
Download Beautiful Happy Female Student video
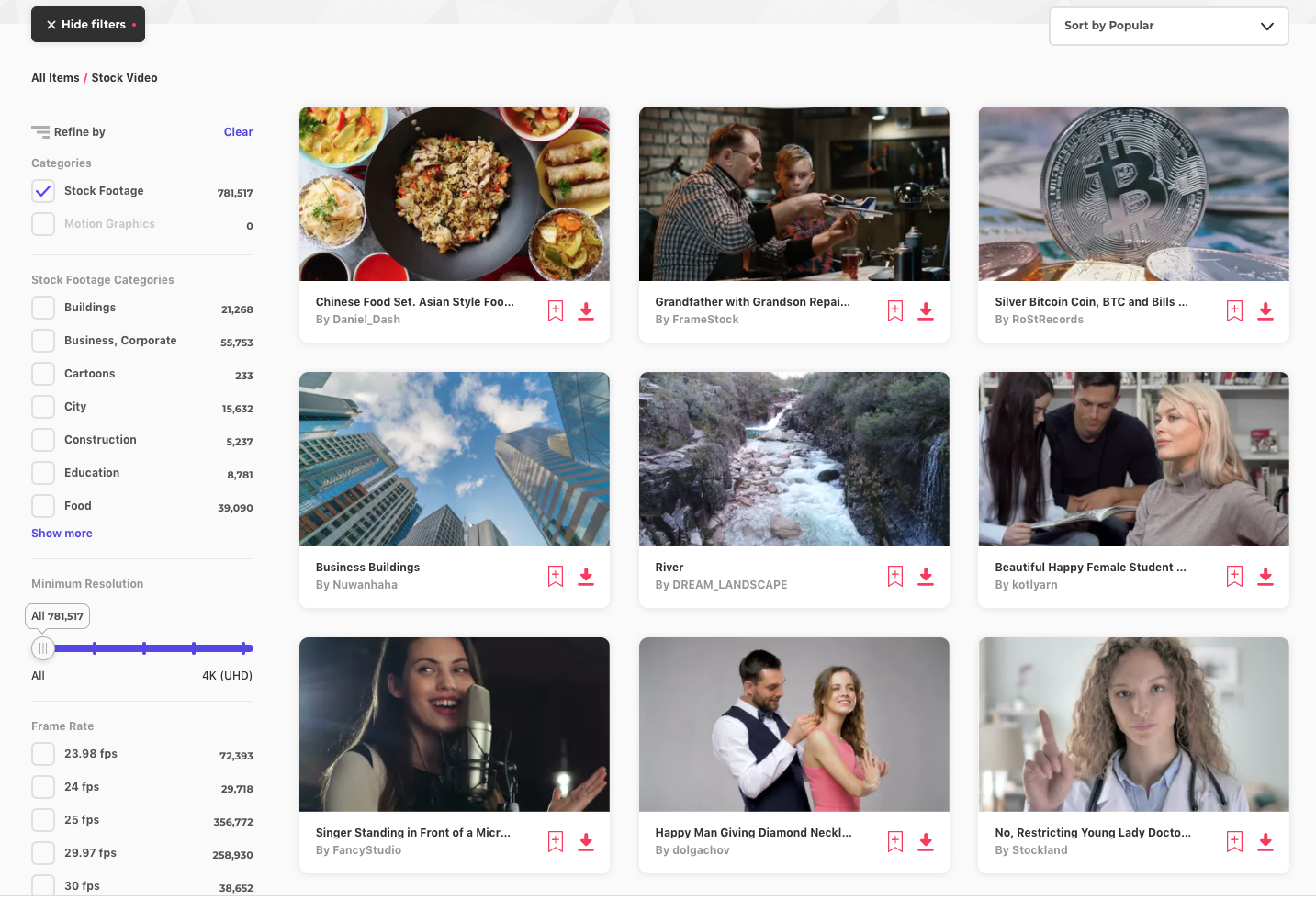pyautogui.click(x=1265, y=576)
